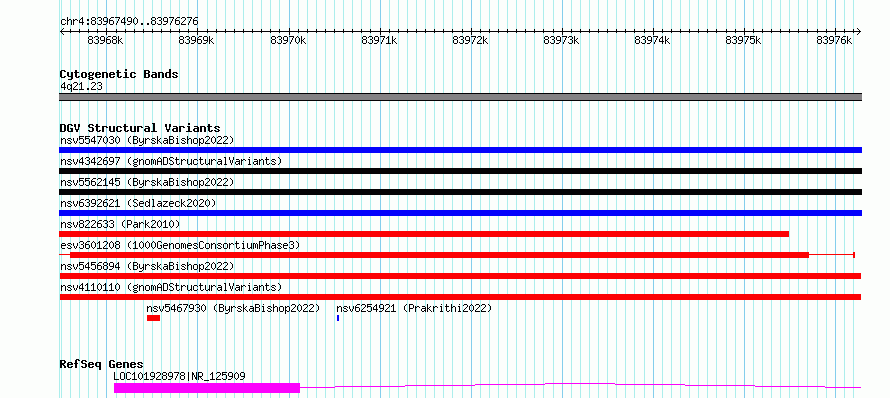Click the 83970k ruler tick label
The width and height of the screenshot is (890, 398).
(288, 41)
